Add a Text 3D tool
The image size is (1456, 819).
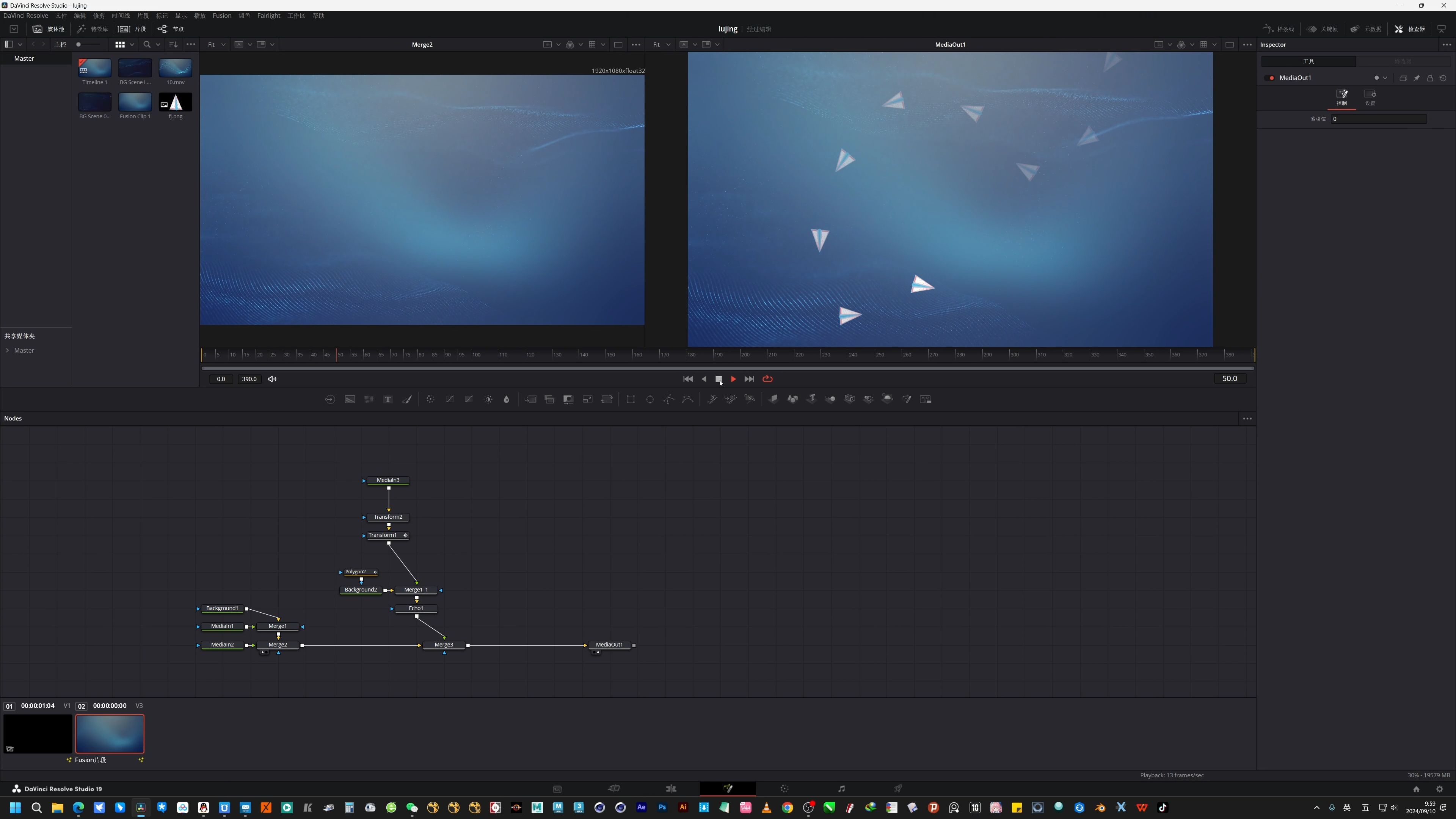[x=812, y=399]
